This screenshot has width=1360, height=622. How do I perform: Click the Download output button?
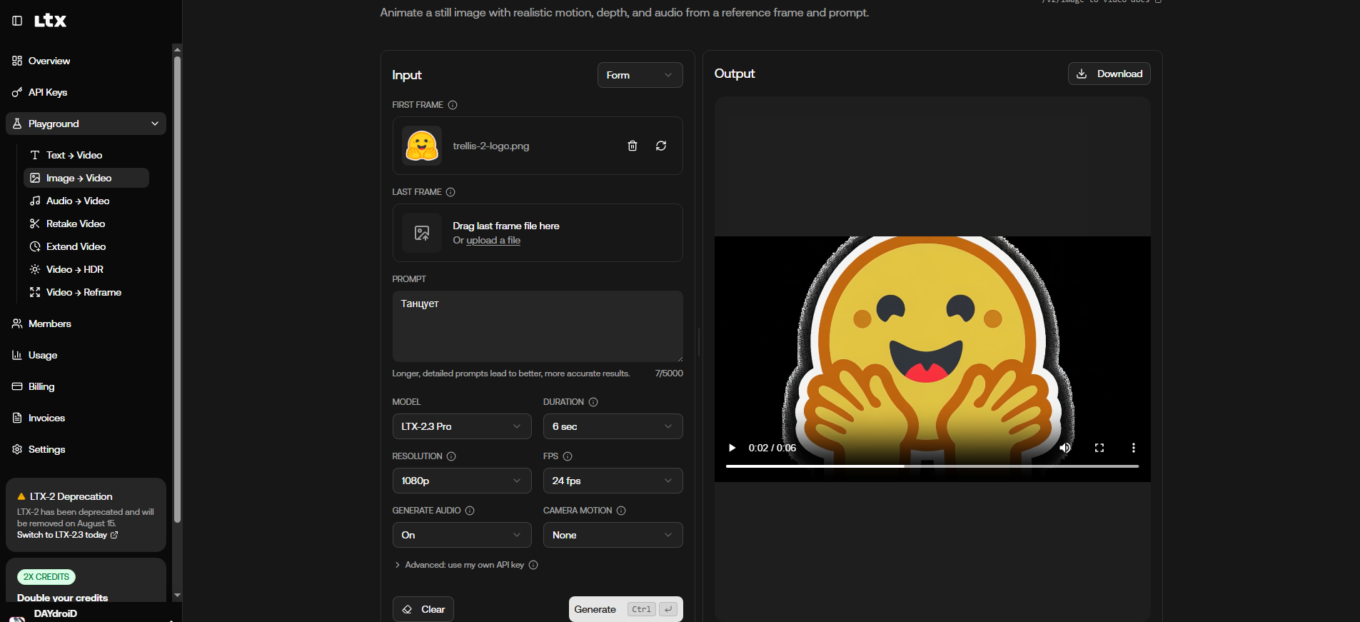(1109, 74)
